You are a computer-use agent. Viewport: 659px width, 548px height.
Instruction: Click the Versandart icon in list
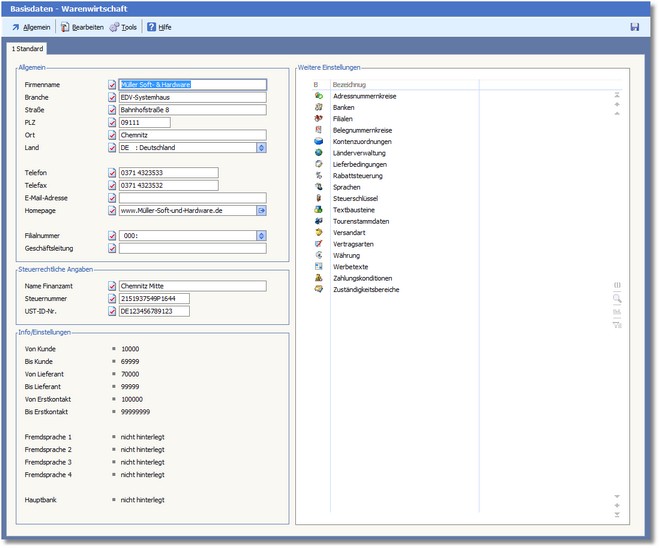click(318, 232)
